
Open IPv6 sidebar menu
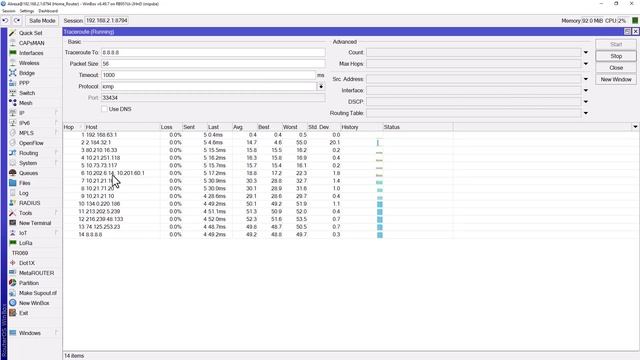coord(24,123)
